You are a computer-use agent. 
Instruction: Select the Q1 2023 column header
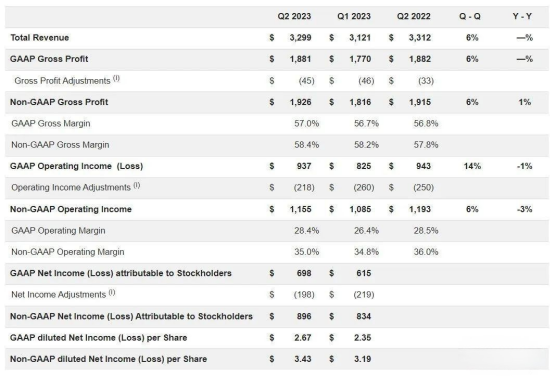354,16
